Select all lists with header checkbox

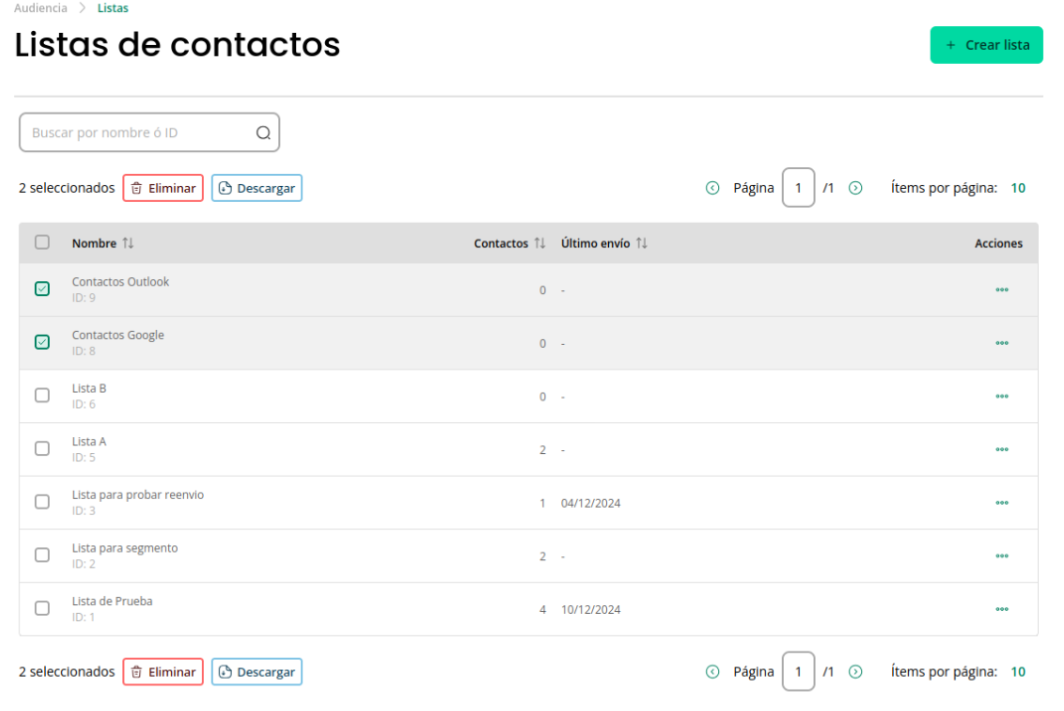pyautogui.click(x=42, y=242)
